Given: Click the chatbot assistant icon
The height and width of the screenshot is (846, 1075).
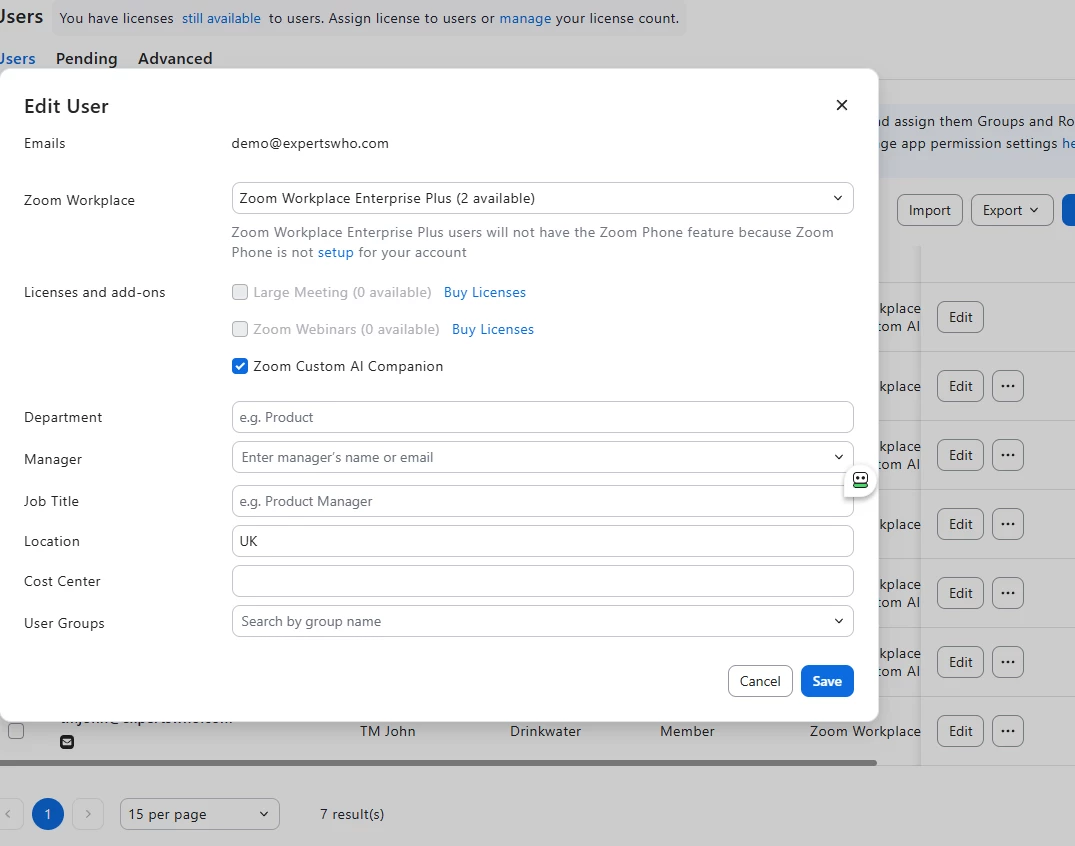Looking at the screenshot, I should [x=860, y=480].
